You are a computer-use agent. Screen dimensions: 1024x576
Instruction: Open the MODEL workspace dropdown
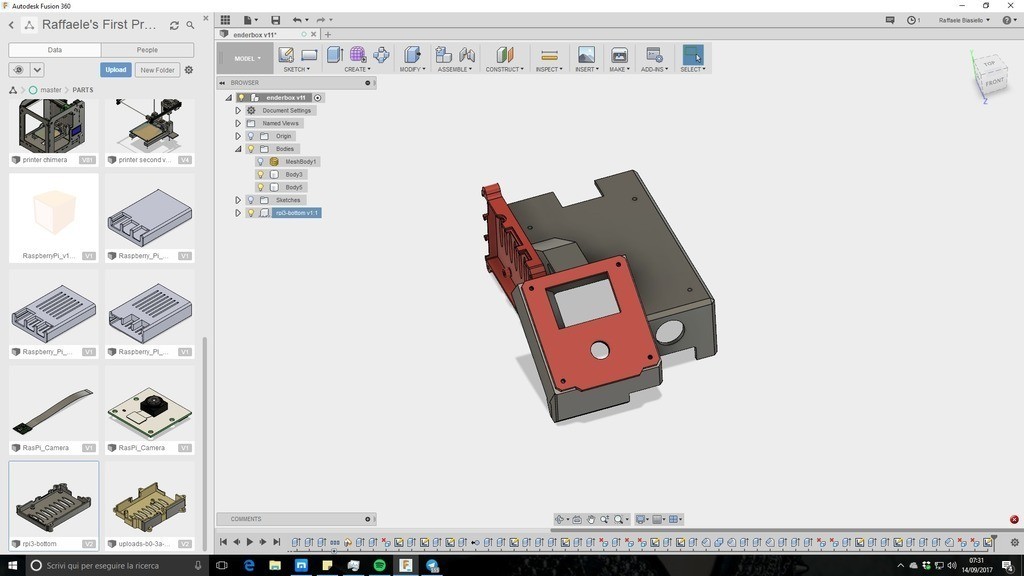pyautogui.click(x=247, y=58)
